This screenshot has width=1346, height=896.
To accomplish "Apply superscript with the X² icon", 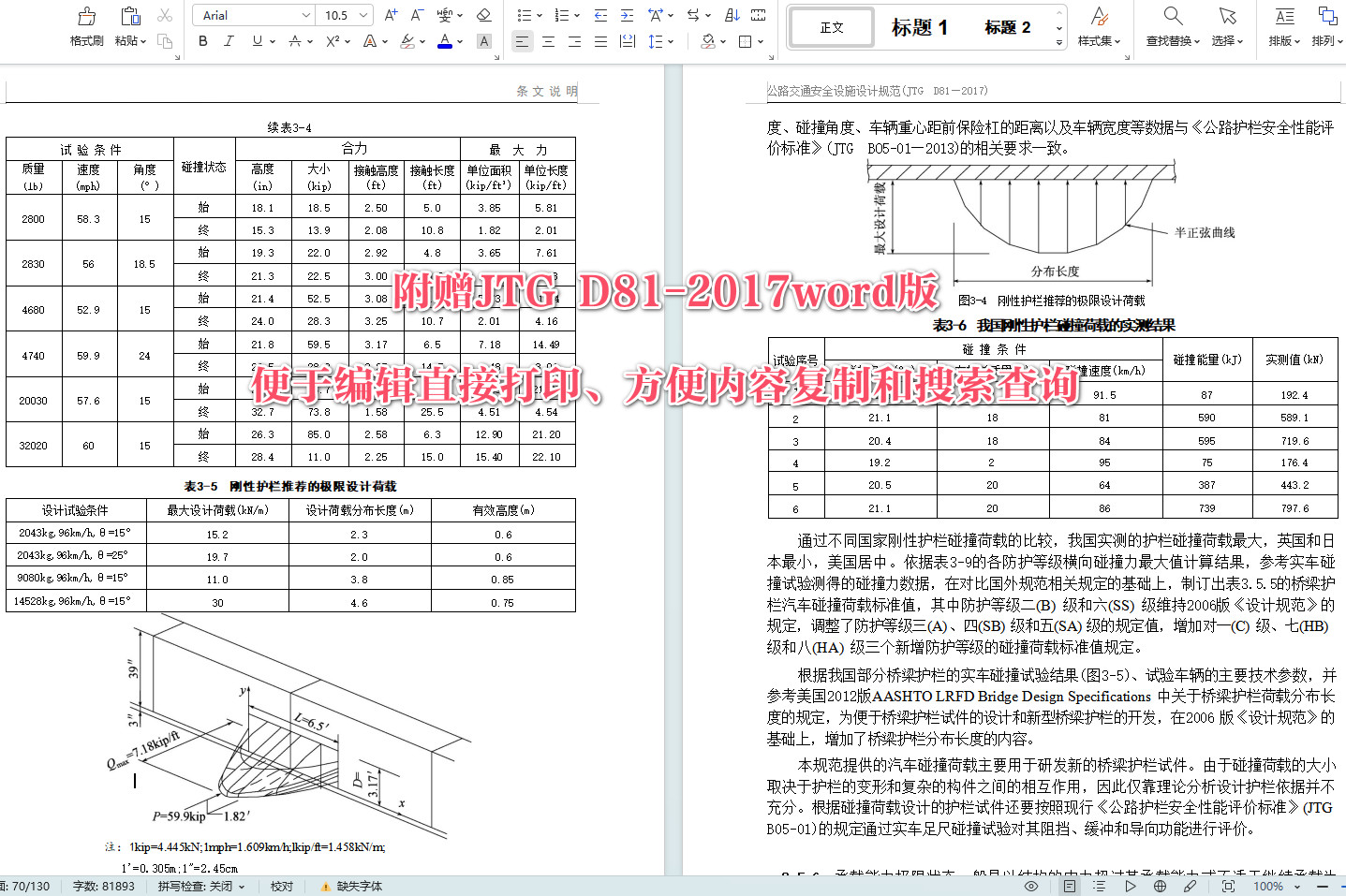I will [332, 42].
